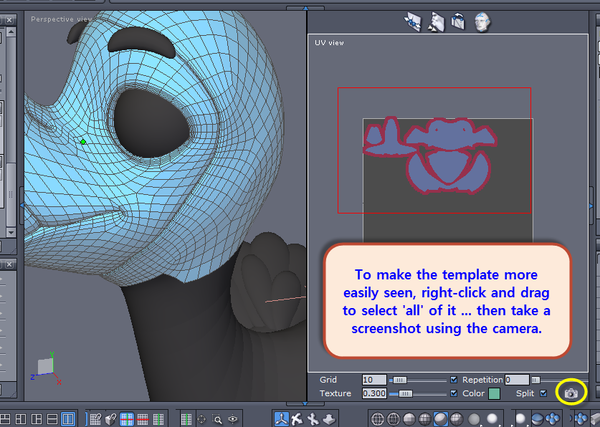Image resolution: width=600 pixels, height=427 pixels.
Task: Toggle the Texture checkbox beside Color
Action: point(454,393)
